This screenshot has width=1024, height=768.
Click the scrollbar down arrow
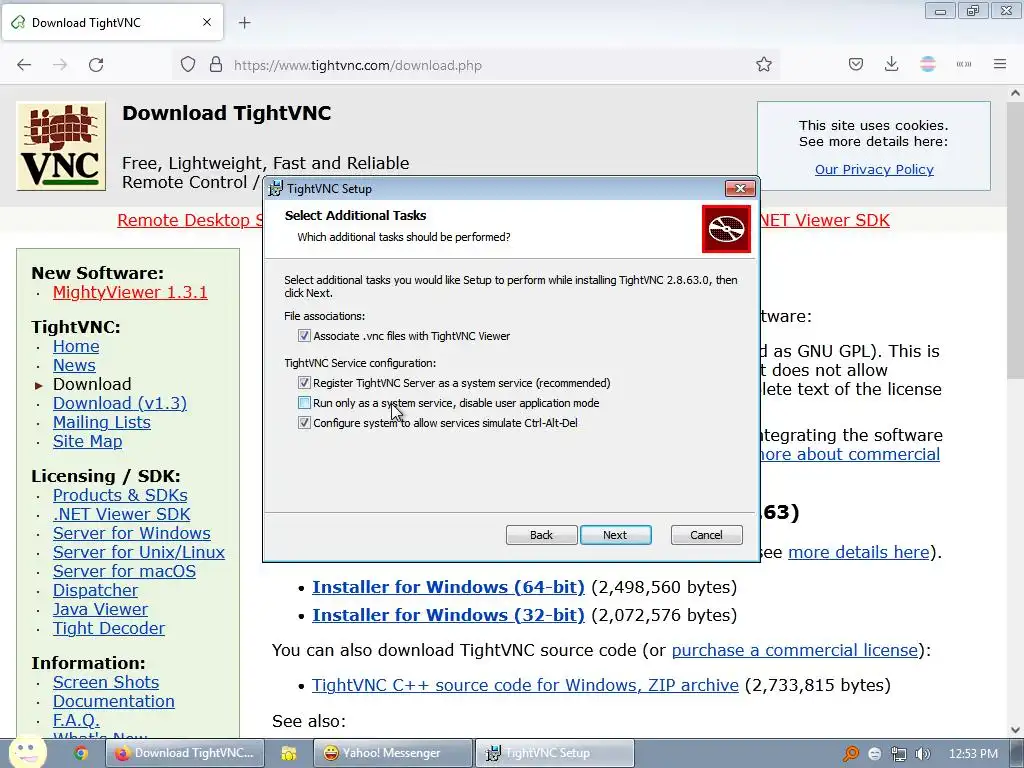(1015, 729)
